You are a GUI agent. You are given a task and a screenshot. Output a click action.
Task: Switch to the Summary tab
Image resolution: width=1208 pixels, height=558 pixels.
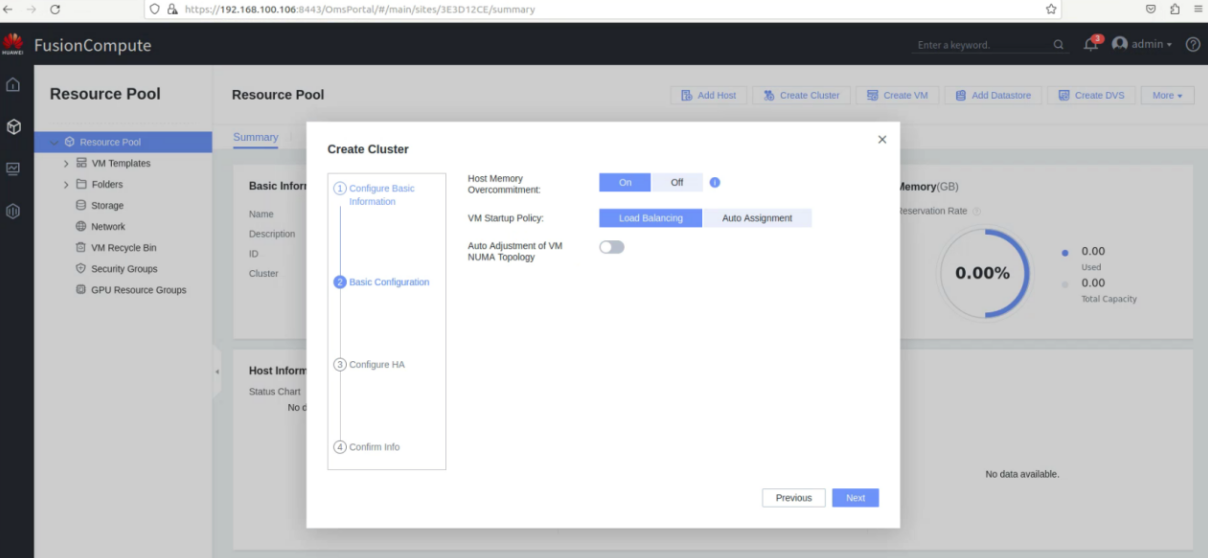(256, 137)
